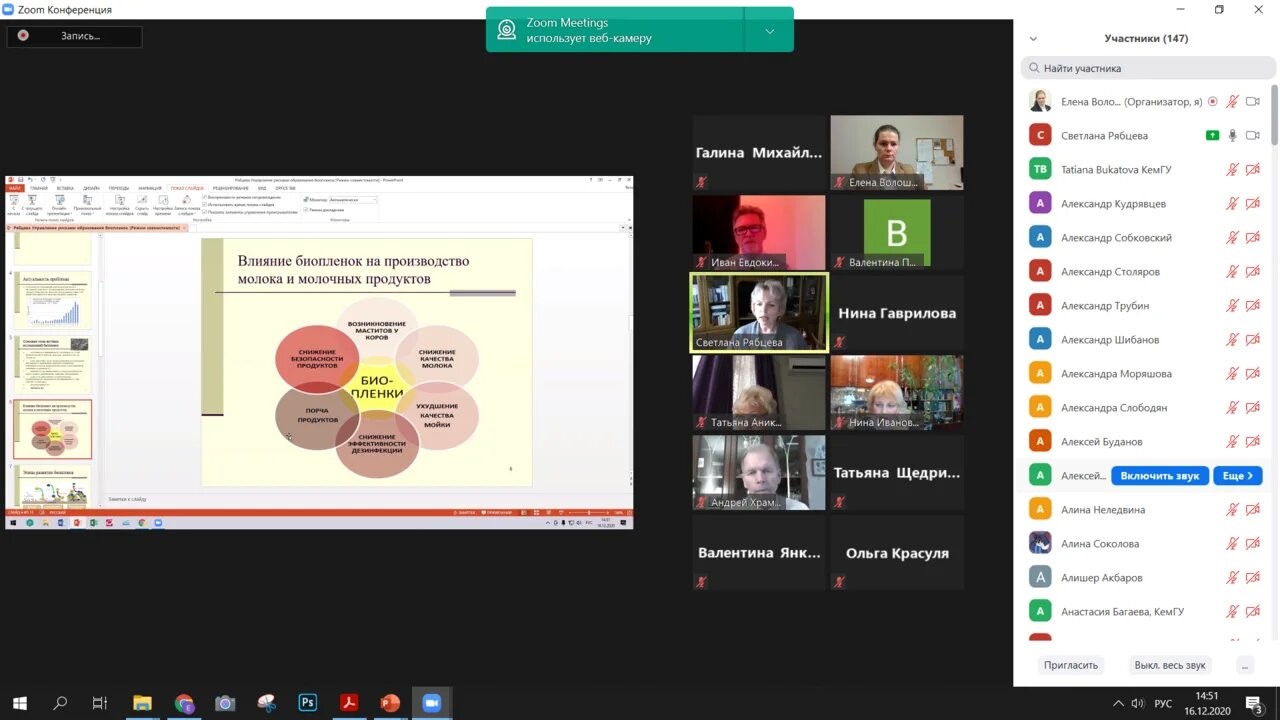Screen dimensions: 1280x720
Task: Collapse participants panel using top-left chevron
Action: (1033, 39)
